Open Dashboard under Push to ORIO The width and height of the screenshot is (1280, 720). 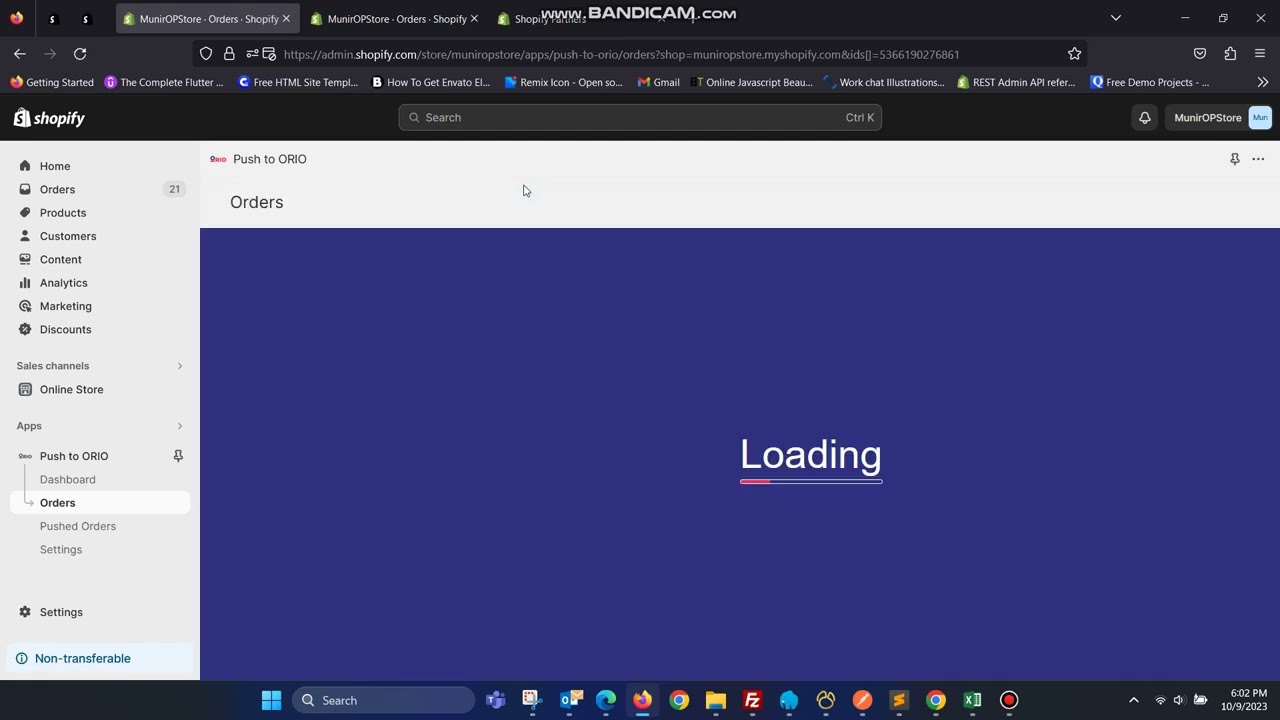click(x=68, y=479)
